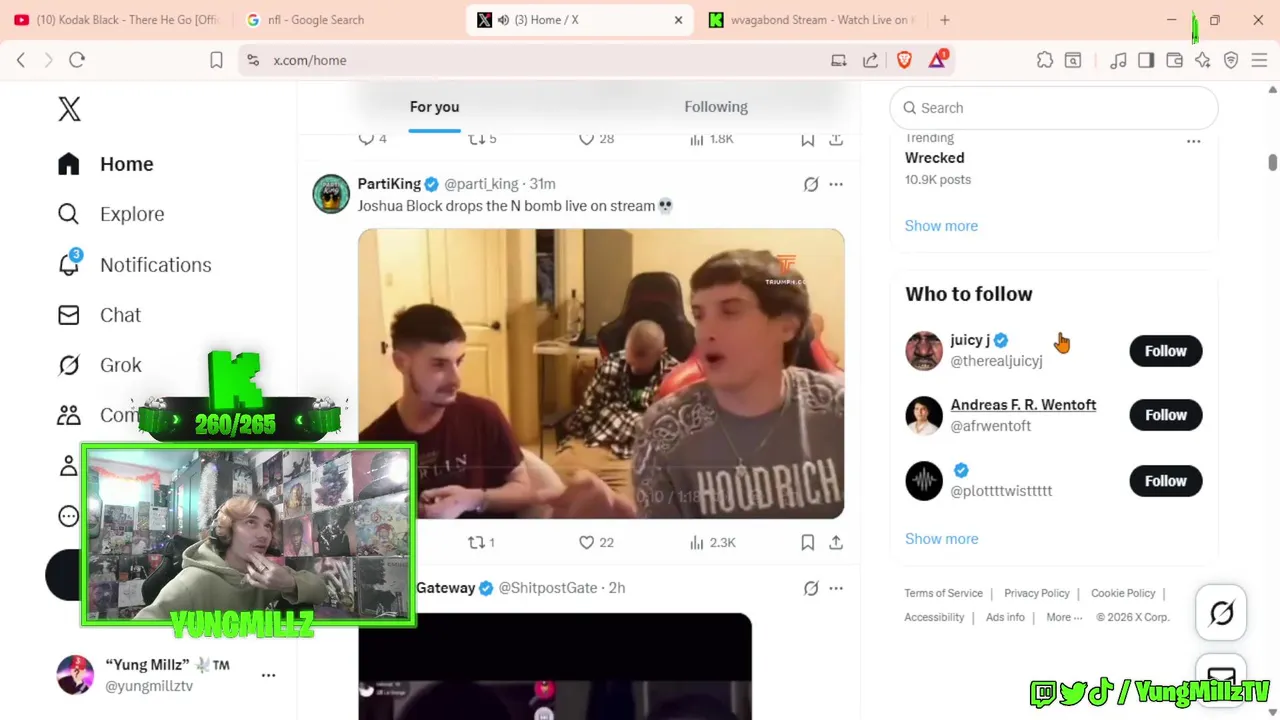View analytics 2.3K on PartiKing post
The height and width of the screenshot is (720, 1280).
tap(712, 542)
